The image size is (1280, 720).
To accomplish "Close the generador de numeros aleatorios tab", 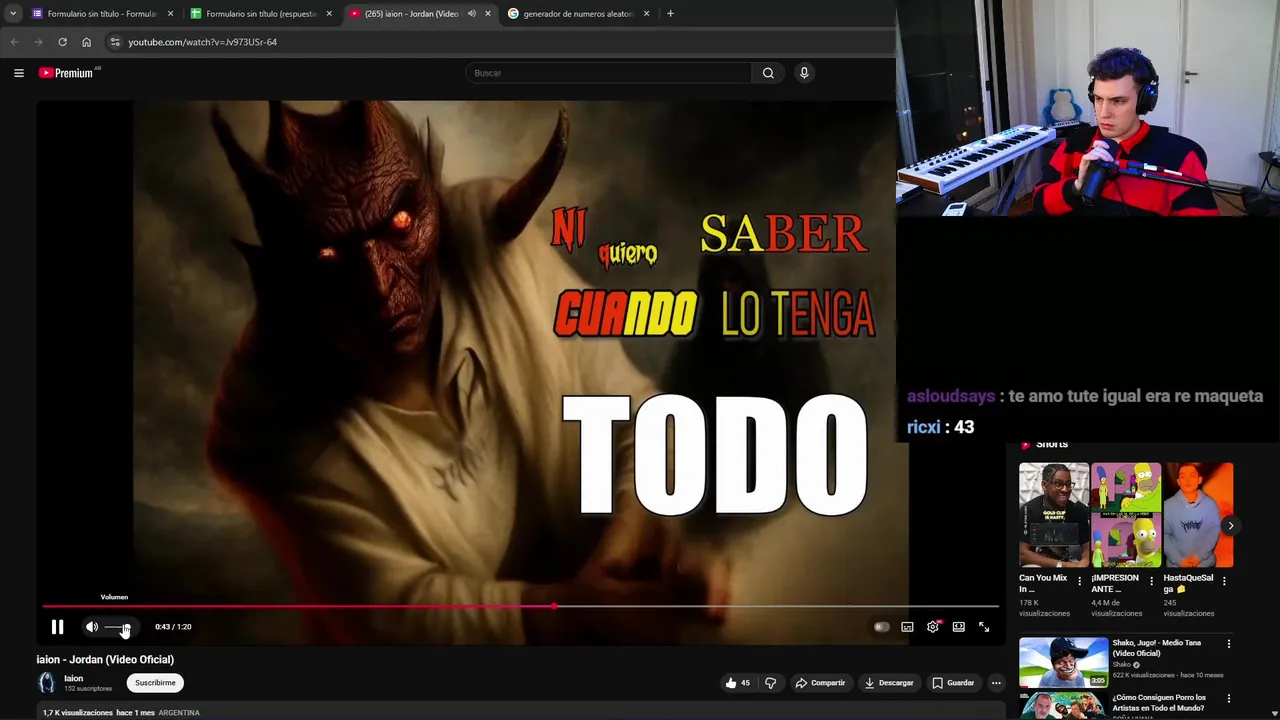I will [646, 14].
